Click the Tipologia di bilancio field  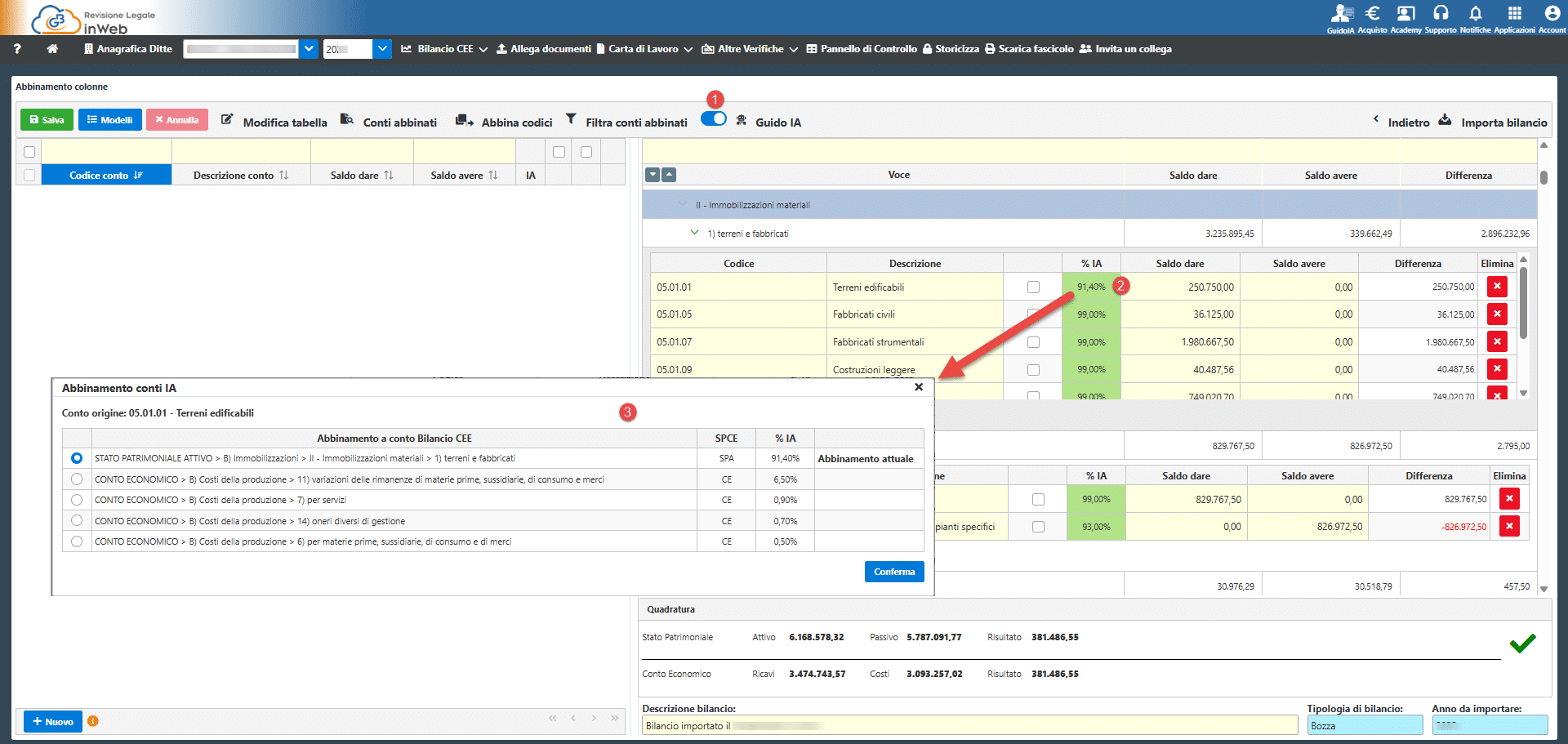tap(1365, 725)
